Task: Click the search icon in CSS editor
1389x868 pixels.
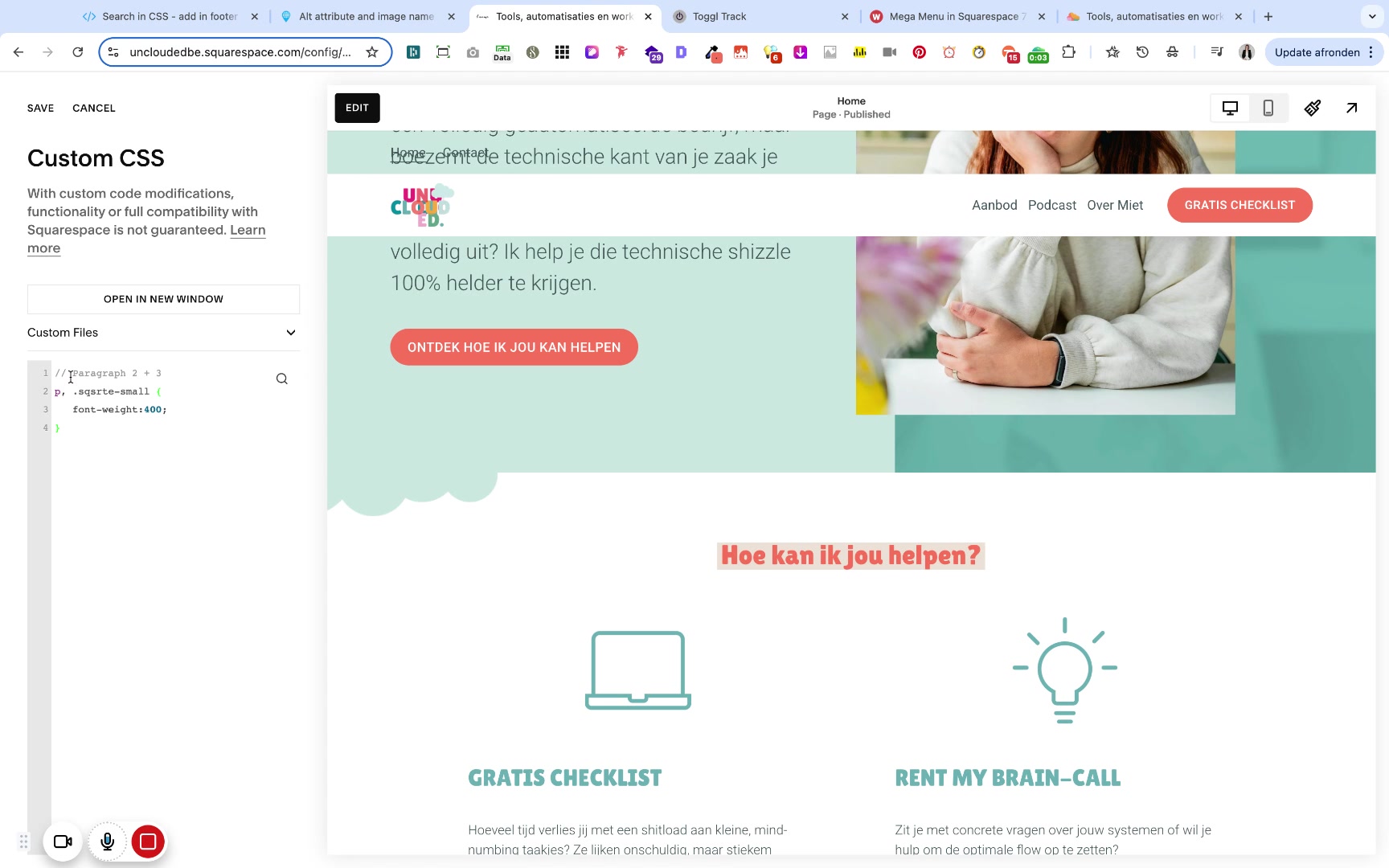Action: [281, 379]
